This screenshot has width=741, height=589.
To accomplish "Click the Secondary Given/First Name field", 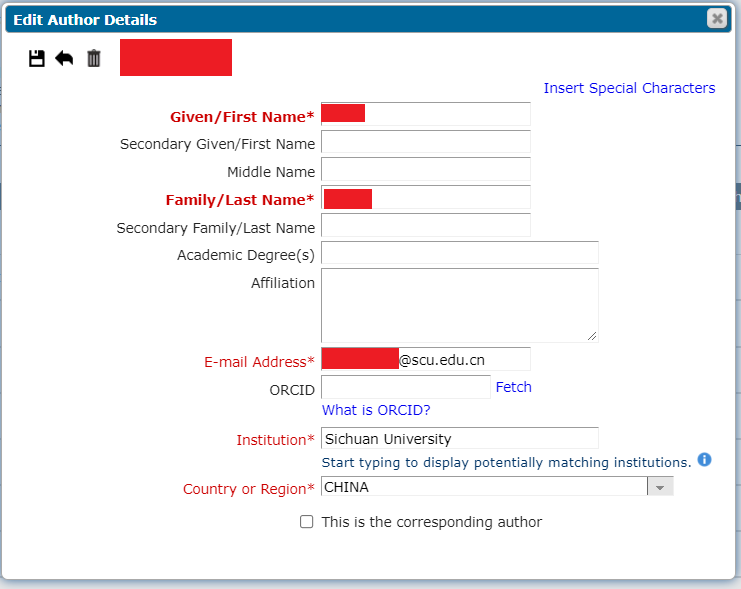I will (x=425, y=142).
